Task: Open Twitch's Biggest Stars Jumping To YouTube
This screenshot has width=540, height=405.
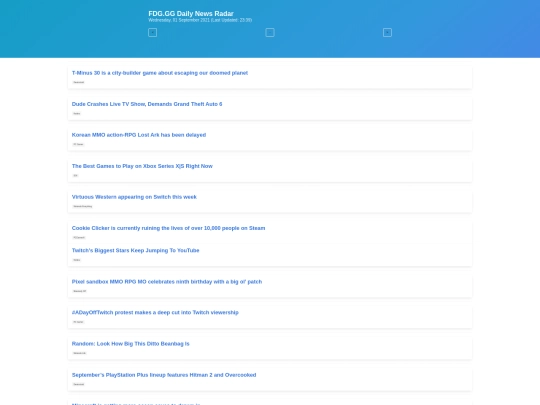Action: pyautogui.click(x=136, y=250)
